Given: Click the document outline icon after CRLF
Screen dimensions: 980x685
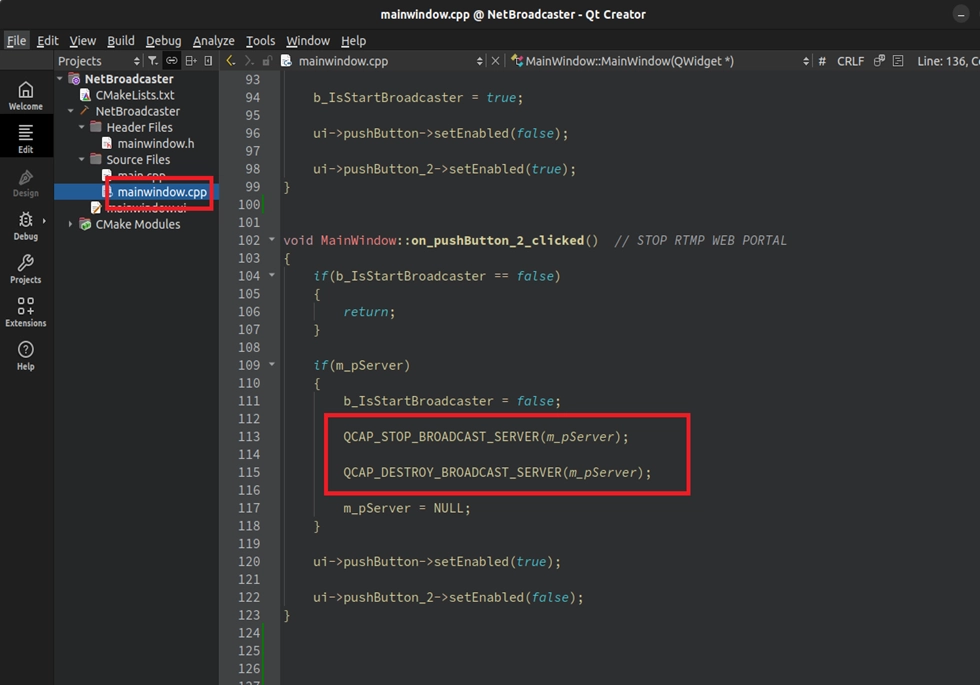Looking at the screenshot, I should (898, 61).
